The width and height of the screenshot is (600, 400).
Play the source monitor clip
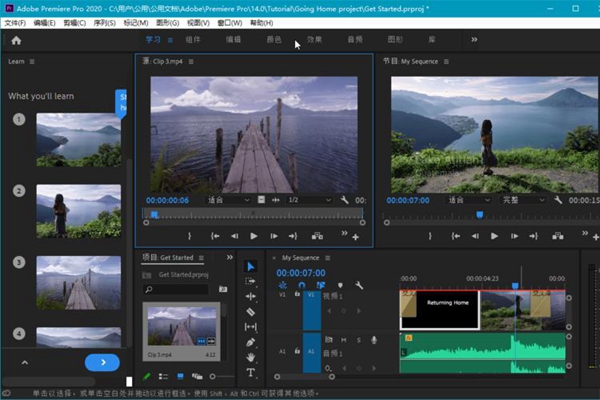[x=254, y=236]
